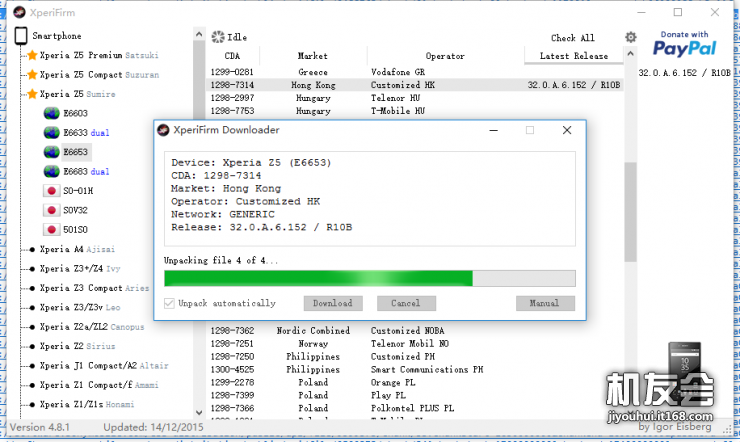
Task: Sort by the Operator column header
Action: coord(445,56)
